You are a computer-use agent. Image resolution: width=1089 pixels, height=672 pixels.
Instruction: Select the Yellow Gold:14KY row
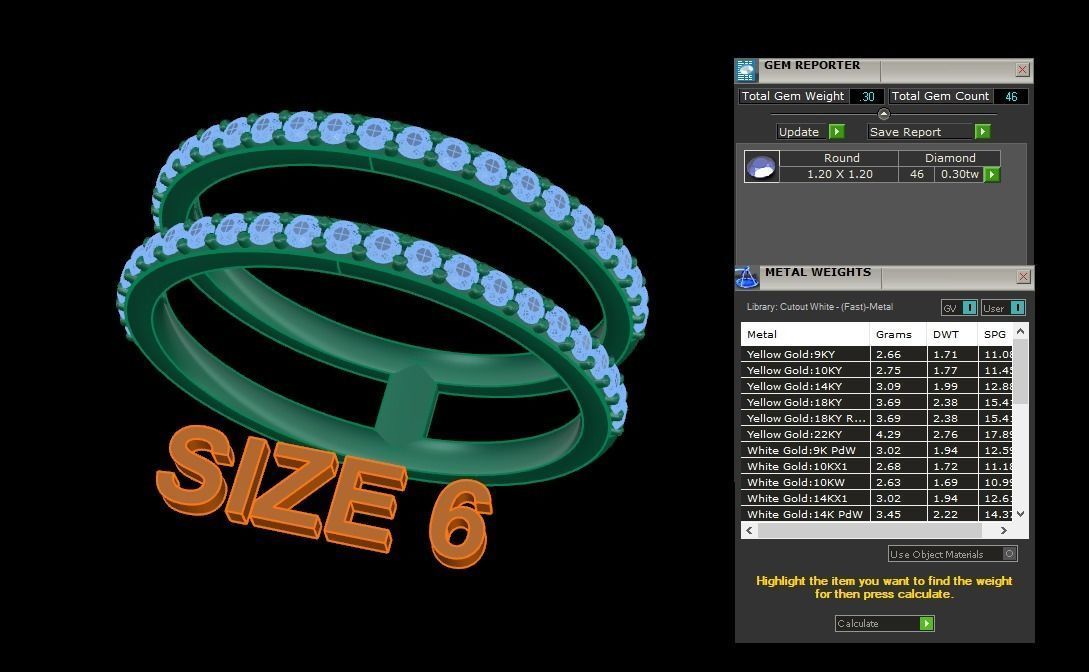877,386
